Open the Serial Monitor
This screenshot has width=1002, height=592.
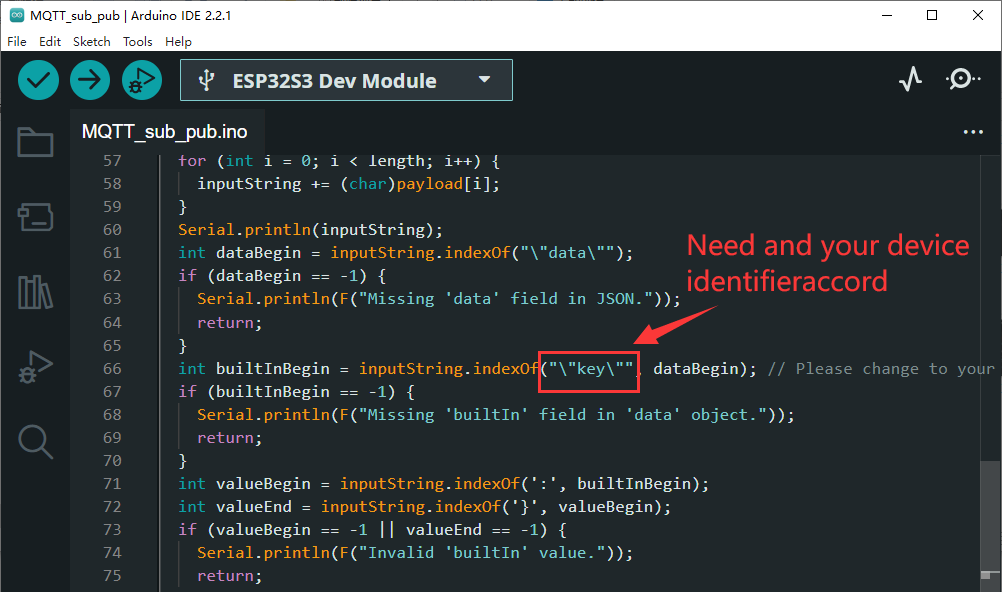[x=963, y=80]
